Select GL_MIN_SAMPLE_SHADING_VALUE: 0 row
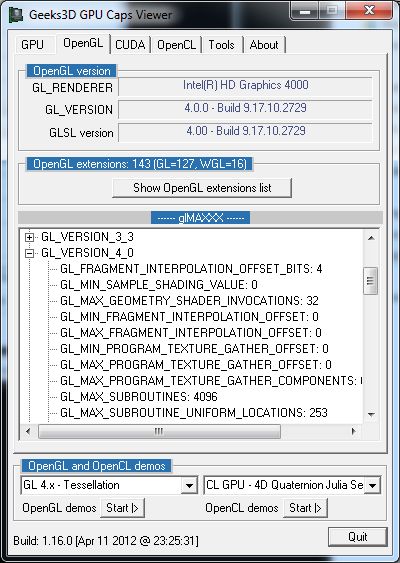The width and height of the screenshot is (400, 563). [159, 285]
